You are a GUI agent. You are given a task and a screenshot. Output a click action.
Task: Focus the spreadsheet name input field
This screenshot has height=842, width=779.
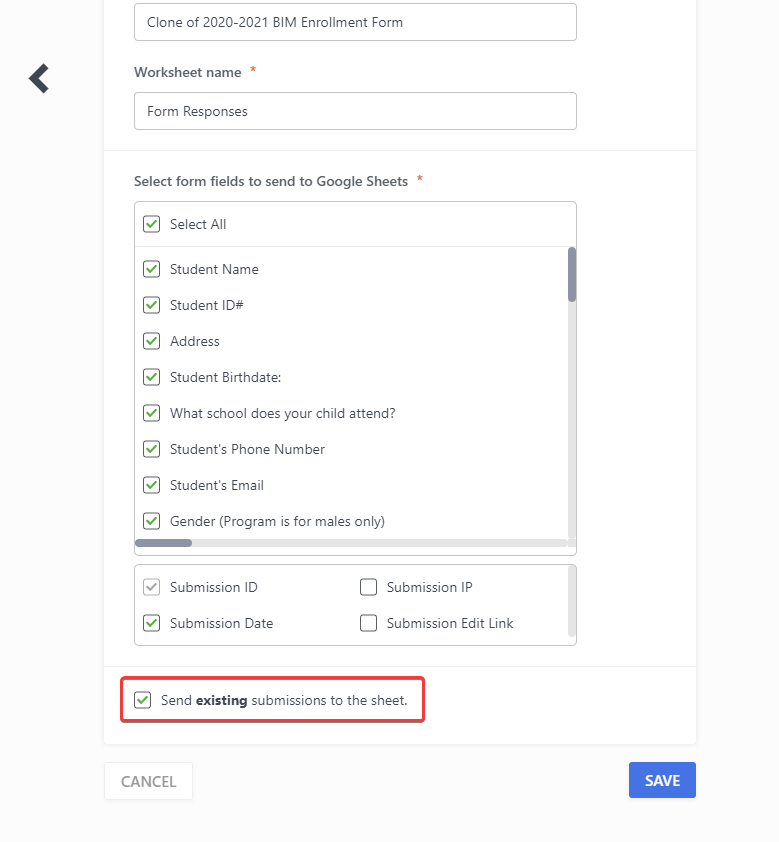coord(355,22)
